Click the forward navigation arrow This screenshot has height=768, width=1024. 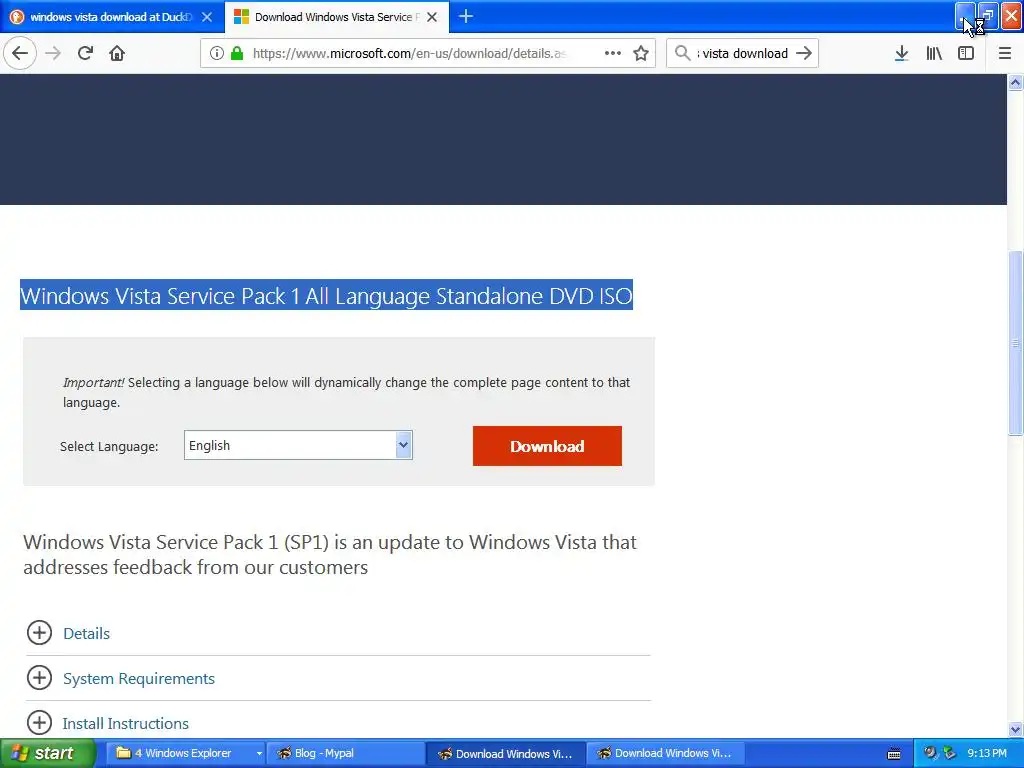pyautogui.click(x=53, y=53)
